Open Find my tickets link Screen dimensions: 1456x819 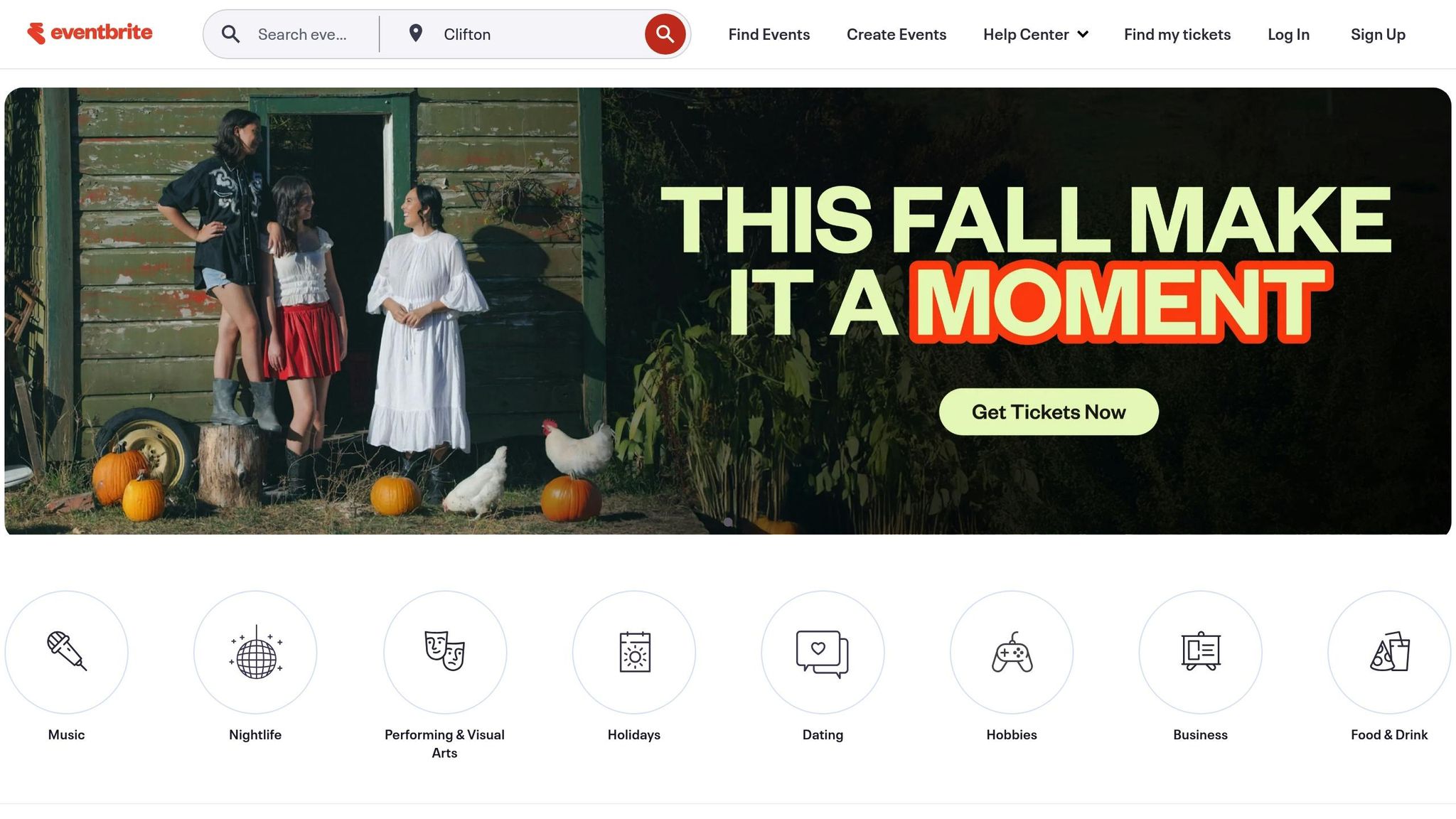(1177, 34)
